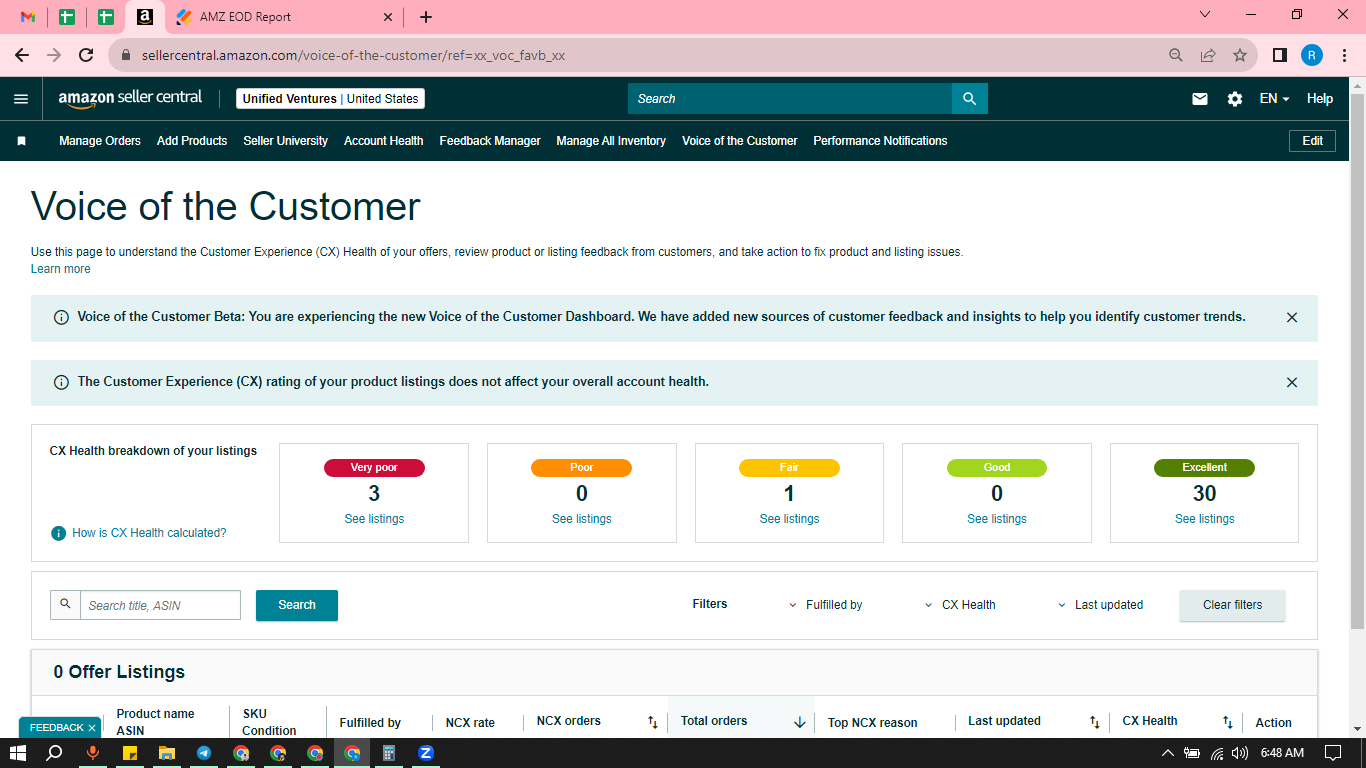Open the Chrome profile avatar
Screen dimensions: 1366x768
1312,55
